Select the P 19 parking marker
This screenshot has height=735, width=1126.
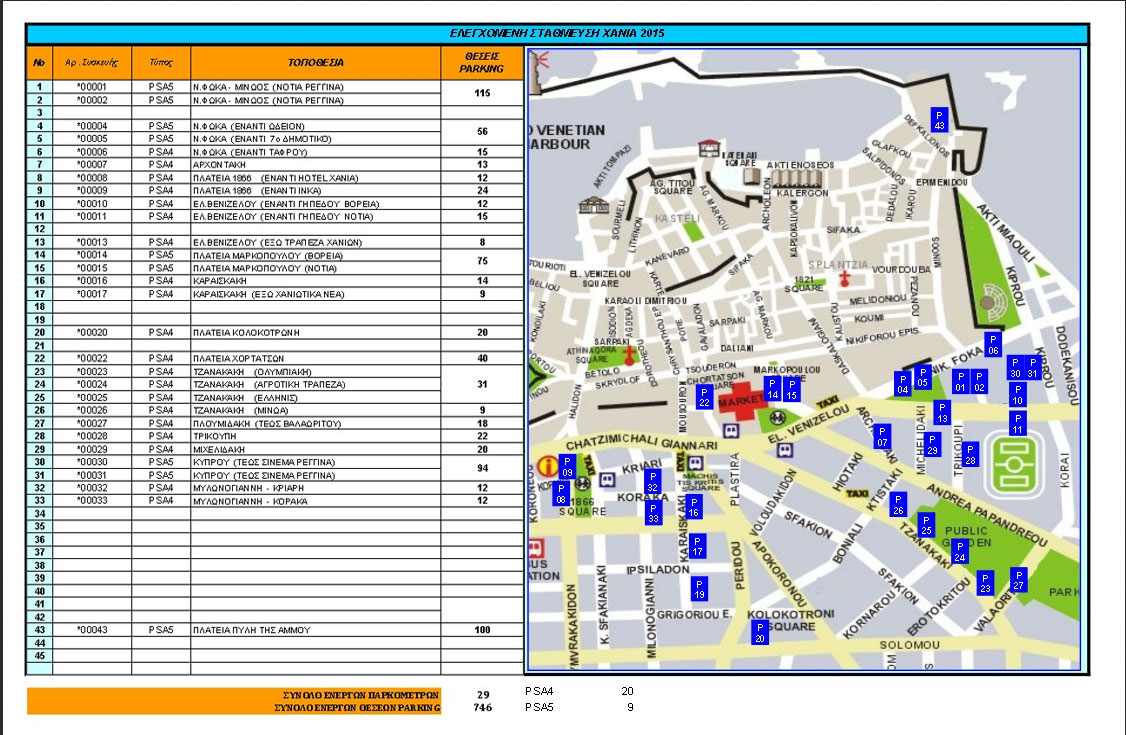(x=699, y=589)
